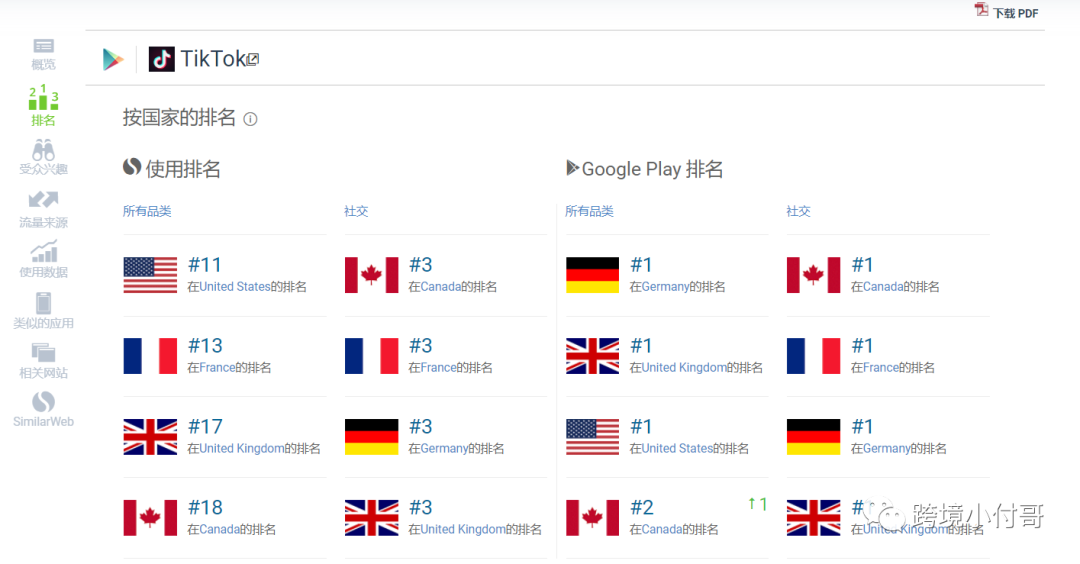
Task: Click the Canada flag next to #18
Action: (x=150, y=518)
